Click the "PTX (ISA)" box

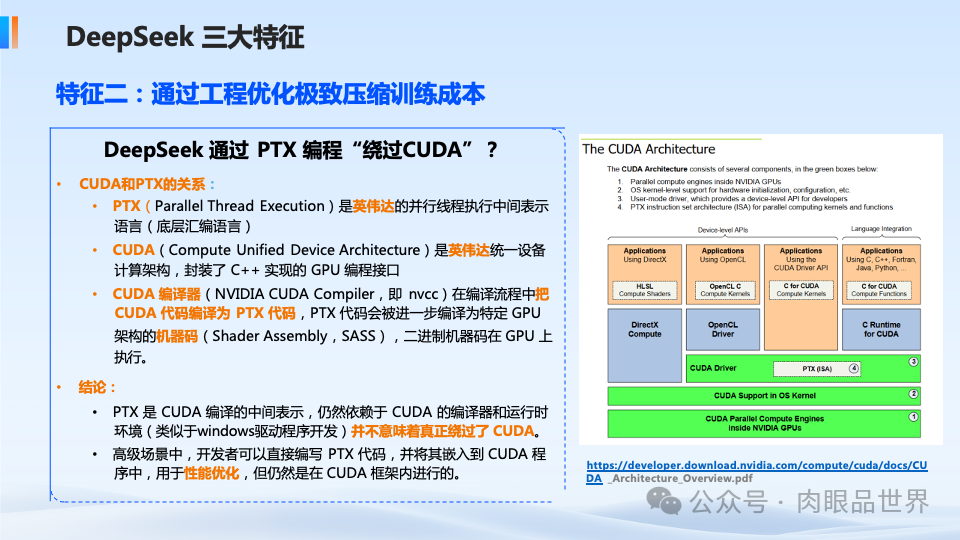click(817, 369)
